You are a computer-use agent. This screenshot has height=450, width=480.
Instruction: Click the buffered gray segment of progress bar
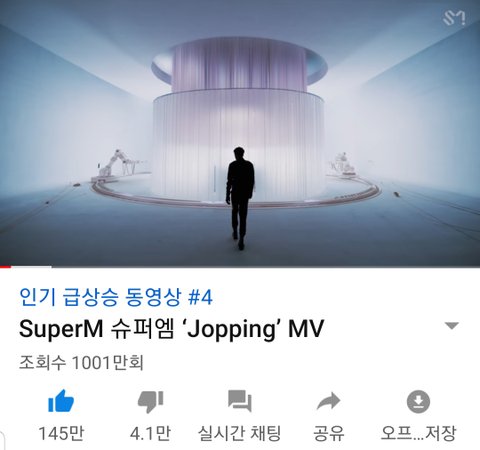(31, 267)
